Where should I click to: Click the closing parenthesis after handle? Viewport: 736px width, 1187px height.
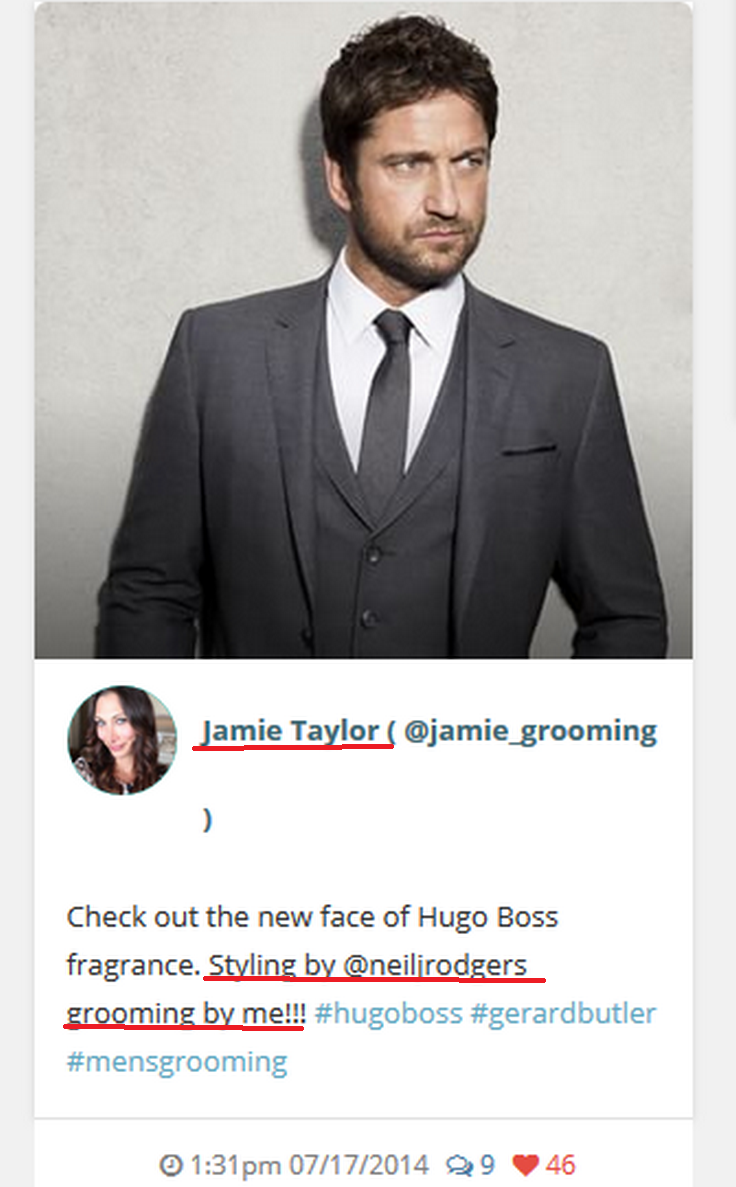[x=207, y=819]
